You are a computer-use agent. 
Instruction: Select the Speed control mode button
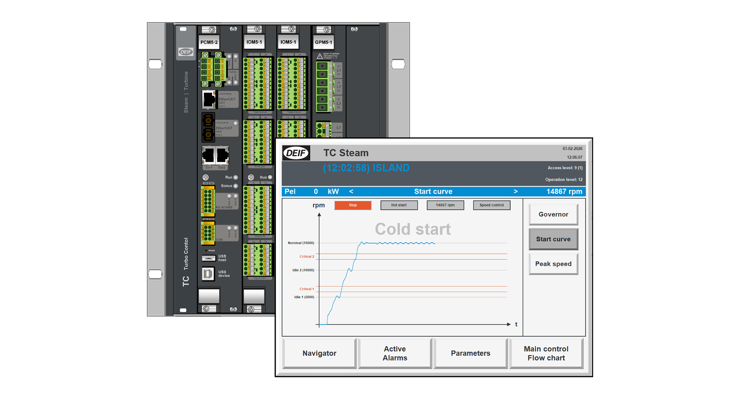(x=491, y=205)
